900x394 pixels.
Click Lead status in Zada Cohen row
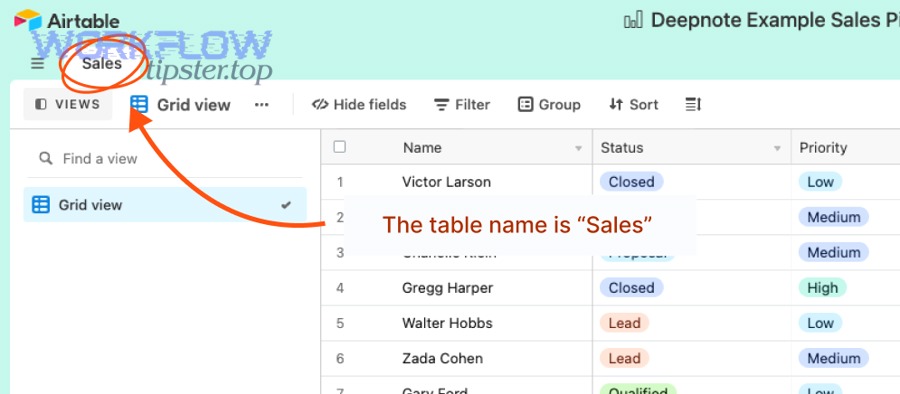pos(624,358)
